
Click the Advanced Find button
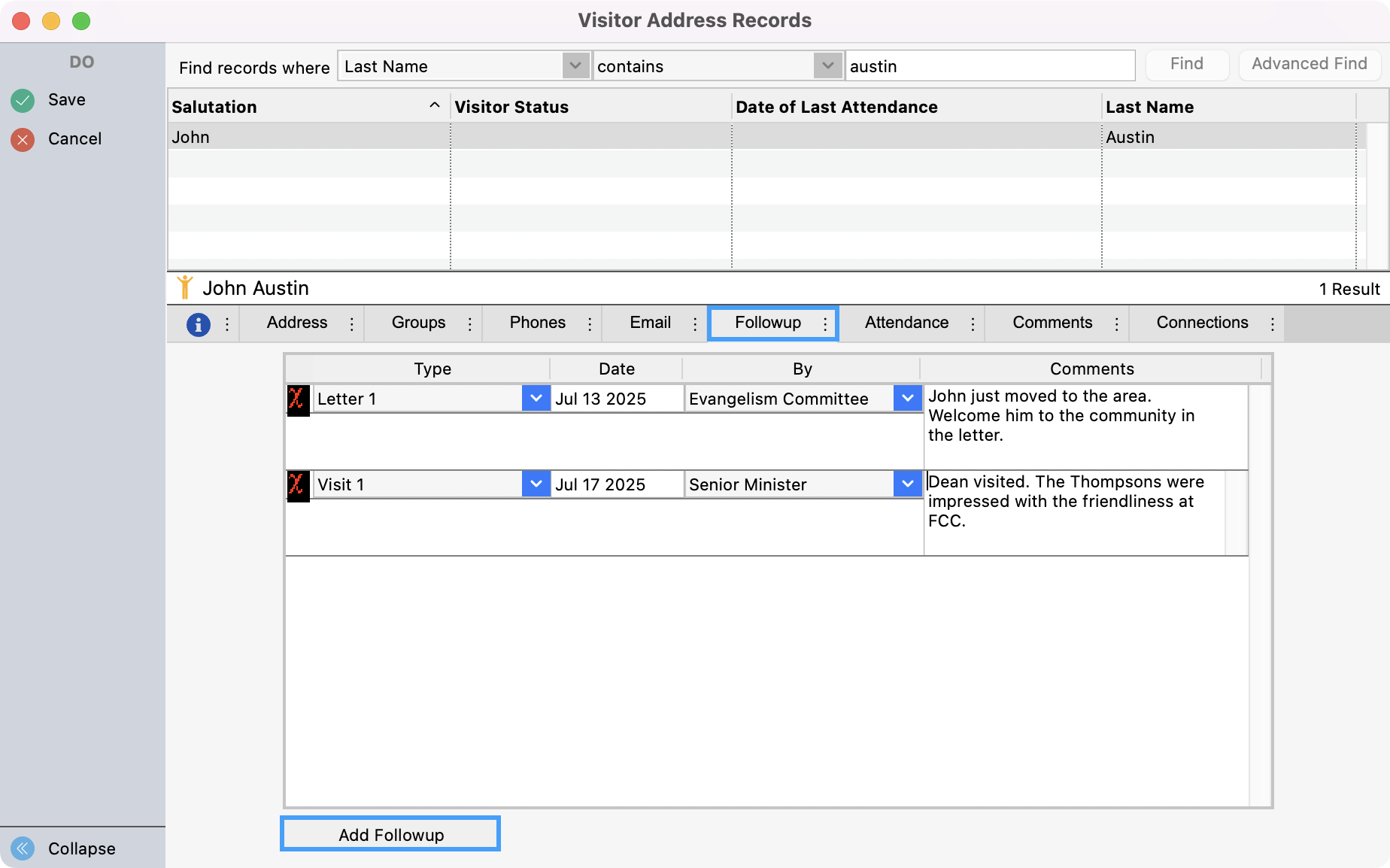(1309, 64)
